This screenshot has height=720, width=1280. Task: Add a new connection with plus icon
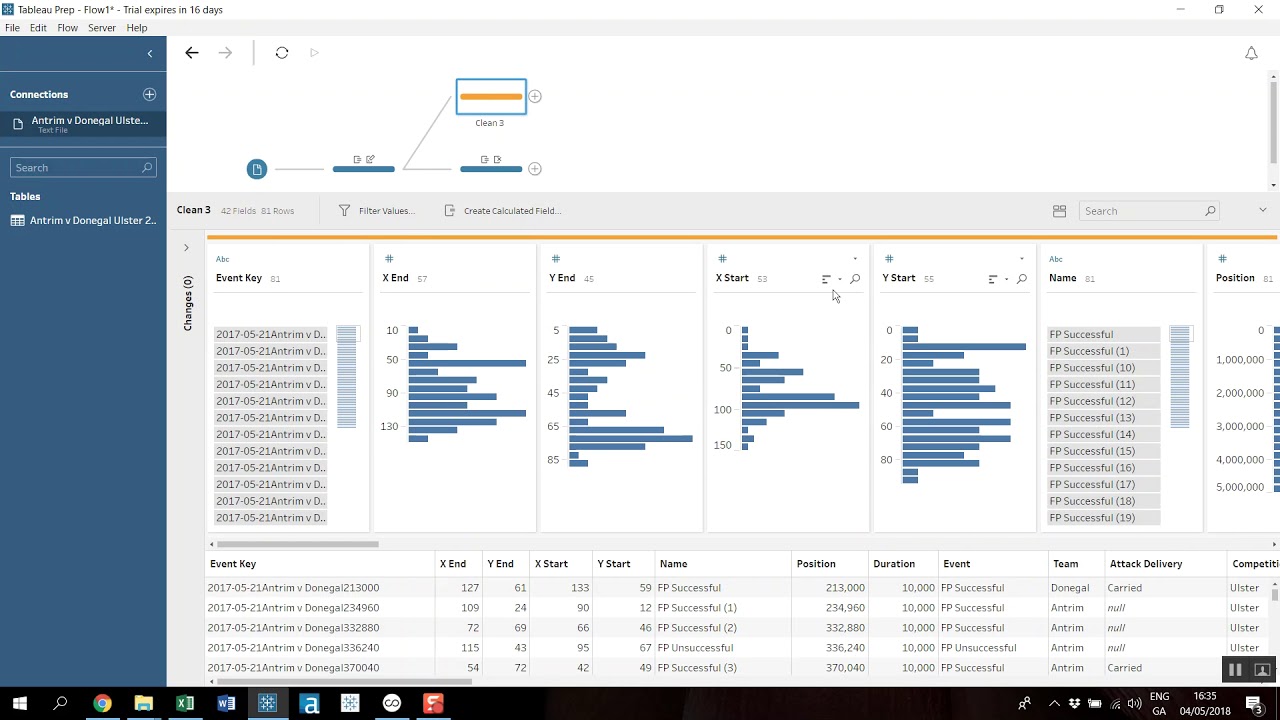149,94
